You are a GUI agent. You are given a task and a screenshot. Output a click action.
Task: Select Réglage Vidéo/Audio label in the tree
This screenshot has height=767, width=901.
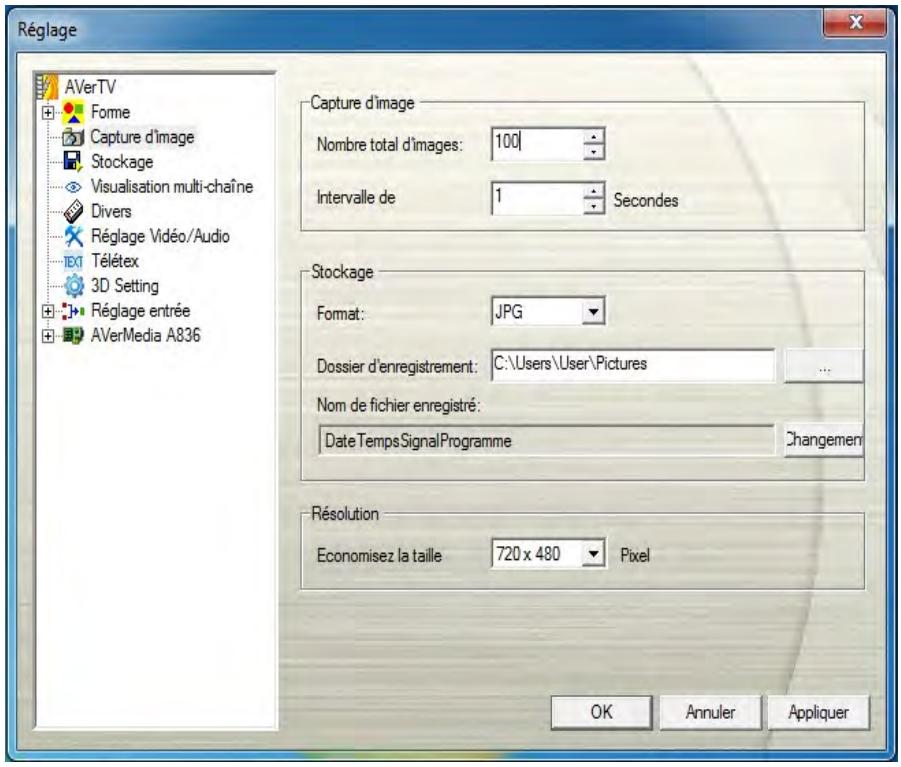pyautogui.click(x=160, y=236)
